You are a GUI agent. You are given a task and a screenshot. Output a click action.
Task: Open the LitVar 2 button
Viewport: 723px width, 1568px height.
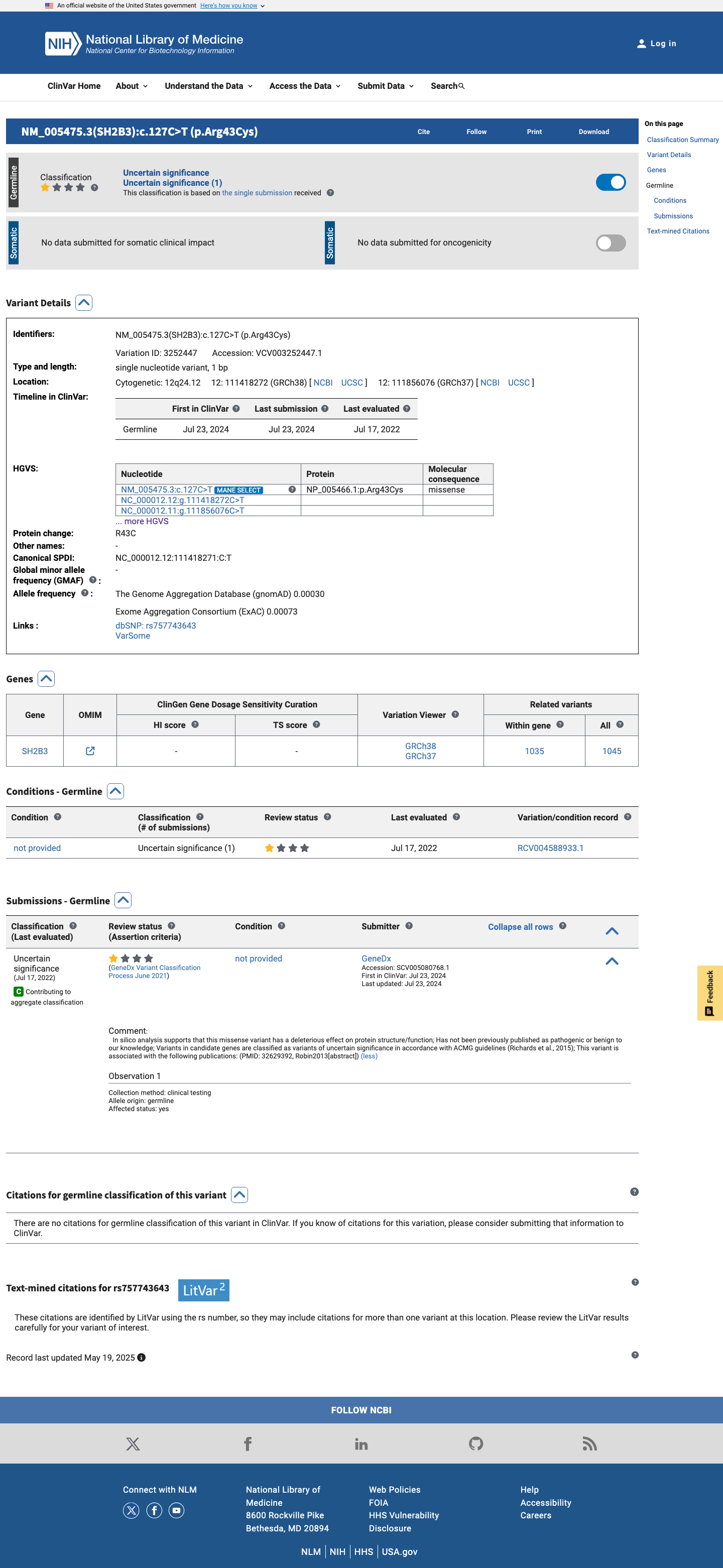(x=204, y=1290)
